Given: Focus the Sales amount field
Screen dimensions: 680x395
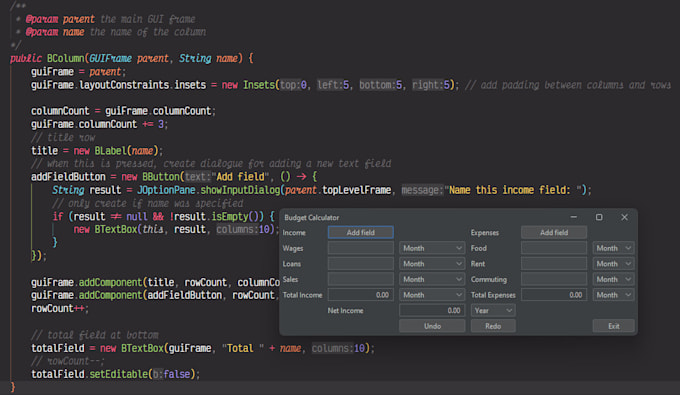Looking at the screenshot, I should coord(360,279).
